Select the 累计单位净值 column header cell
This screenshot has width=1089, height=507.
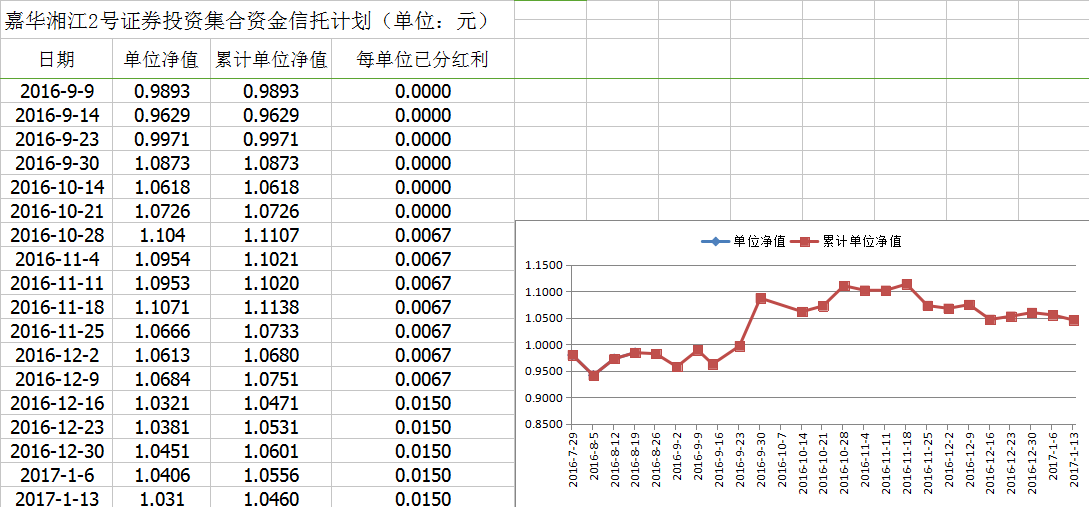271,60
